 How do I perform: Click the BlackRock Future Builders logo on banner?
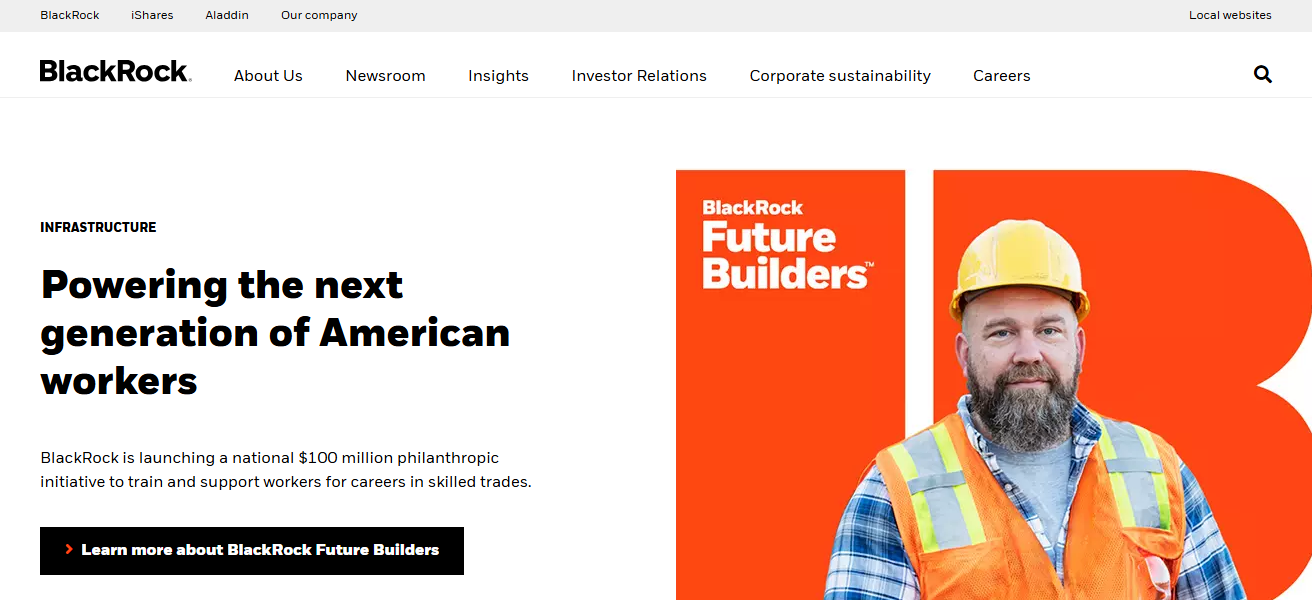coord(787,244)
